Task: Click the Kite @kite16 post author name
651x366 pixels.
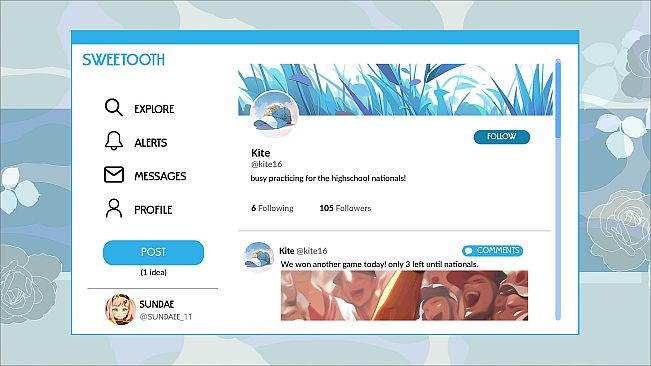Action: coord(303,251)
